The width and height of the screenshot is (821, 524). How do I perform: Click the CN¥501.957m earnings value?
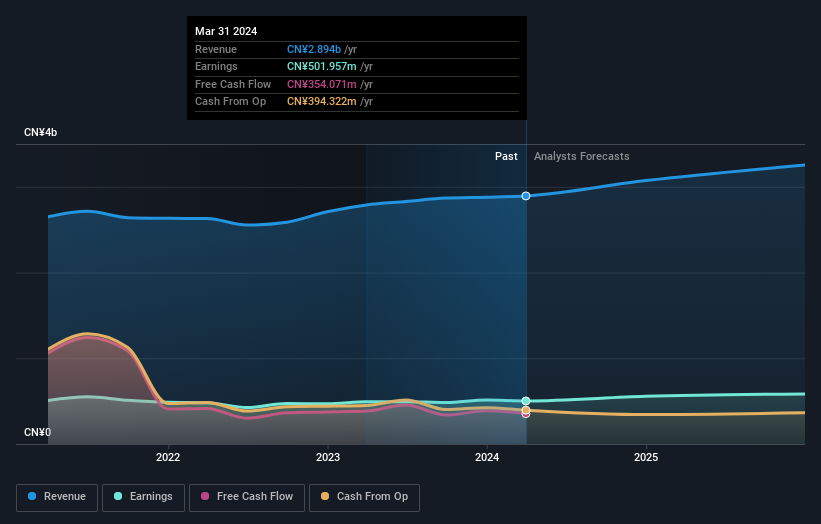[x=322, y=66]
